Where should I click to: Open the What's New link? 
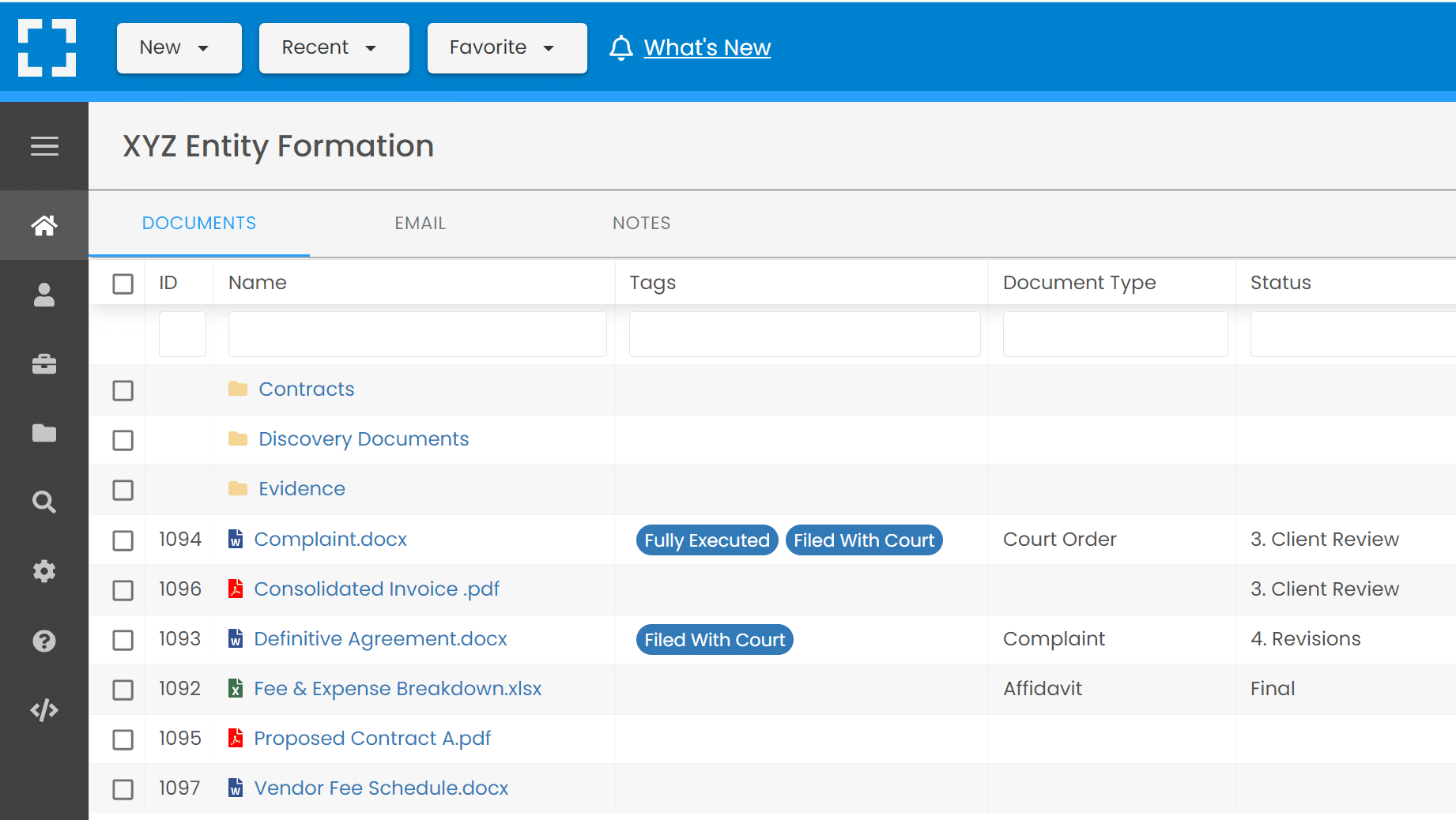click(707, 47)
